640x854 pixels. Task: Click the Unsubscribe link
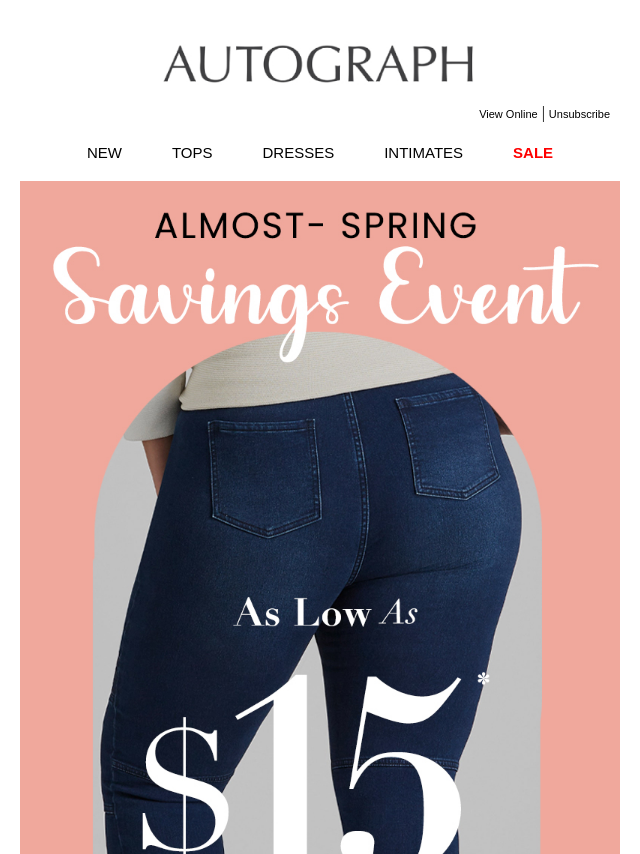pyautogui.click(x=579, y=114)
